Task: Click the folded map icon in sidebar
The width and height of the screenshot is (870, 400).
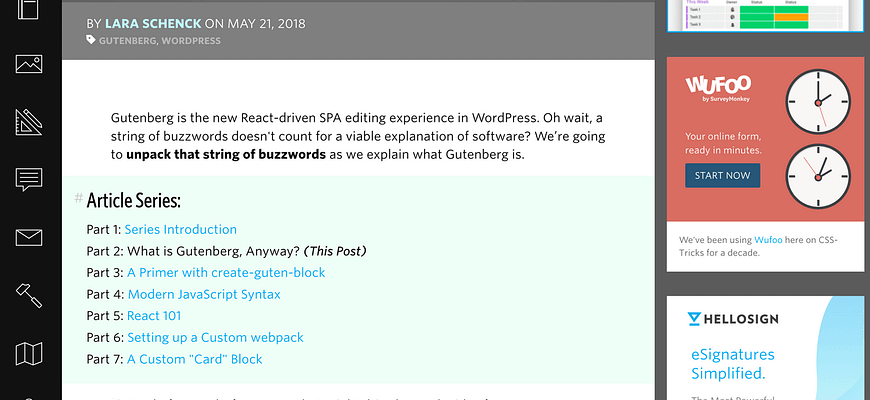Action: pyautogui.click(x=29, y=353)
